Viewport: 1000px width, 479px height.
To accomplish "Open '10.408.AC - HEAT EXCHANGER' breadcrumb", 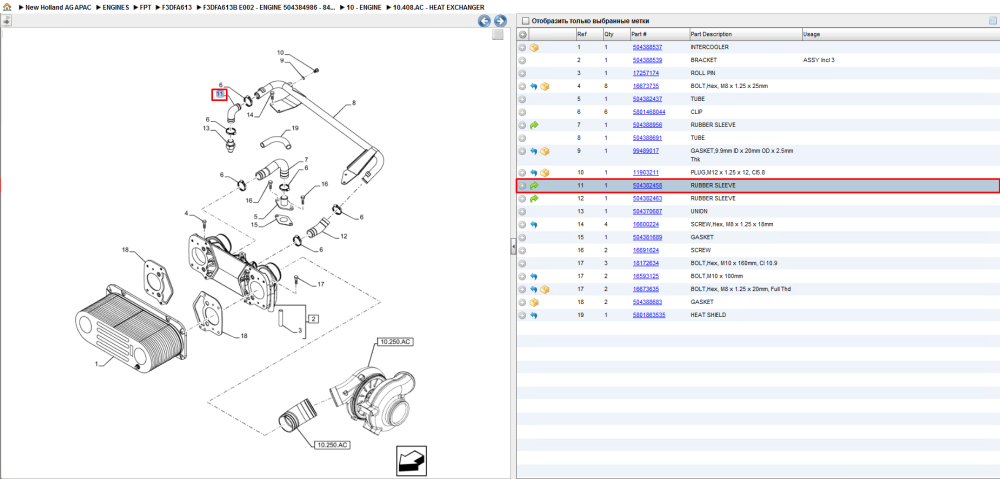I will pos(439,7).
